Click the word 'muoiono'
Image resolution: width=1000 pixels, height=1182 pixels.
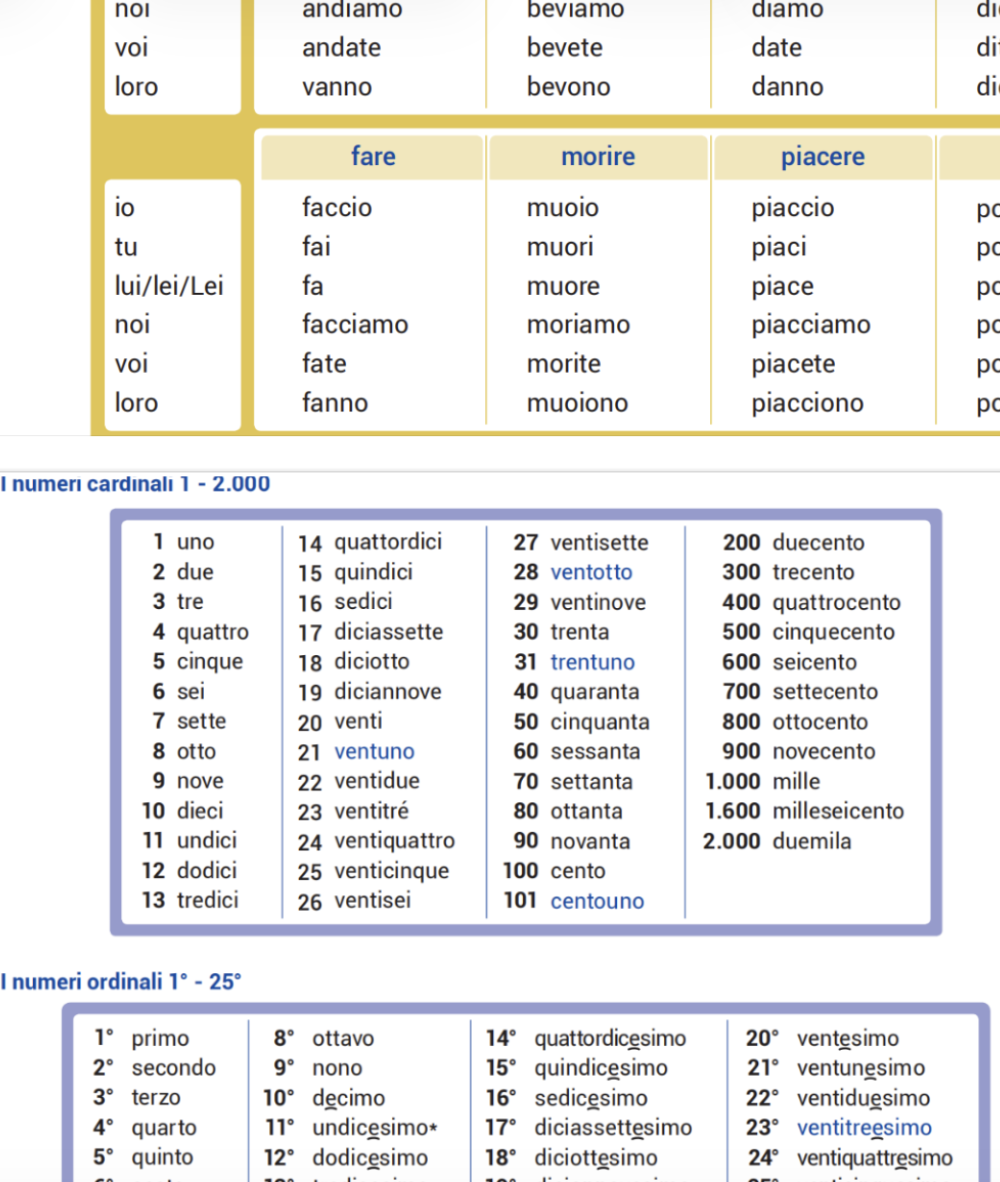[577, 403]
